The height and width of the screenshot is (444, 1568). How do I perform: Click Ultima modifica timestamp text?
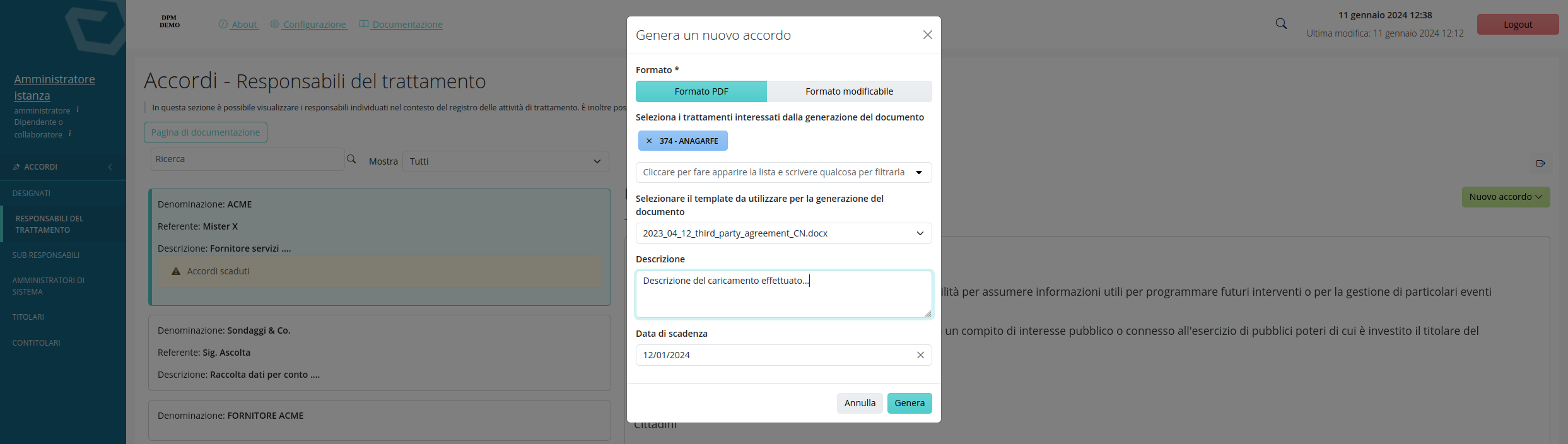coord(1385,33)
